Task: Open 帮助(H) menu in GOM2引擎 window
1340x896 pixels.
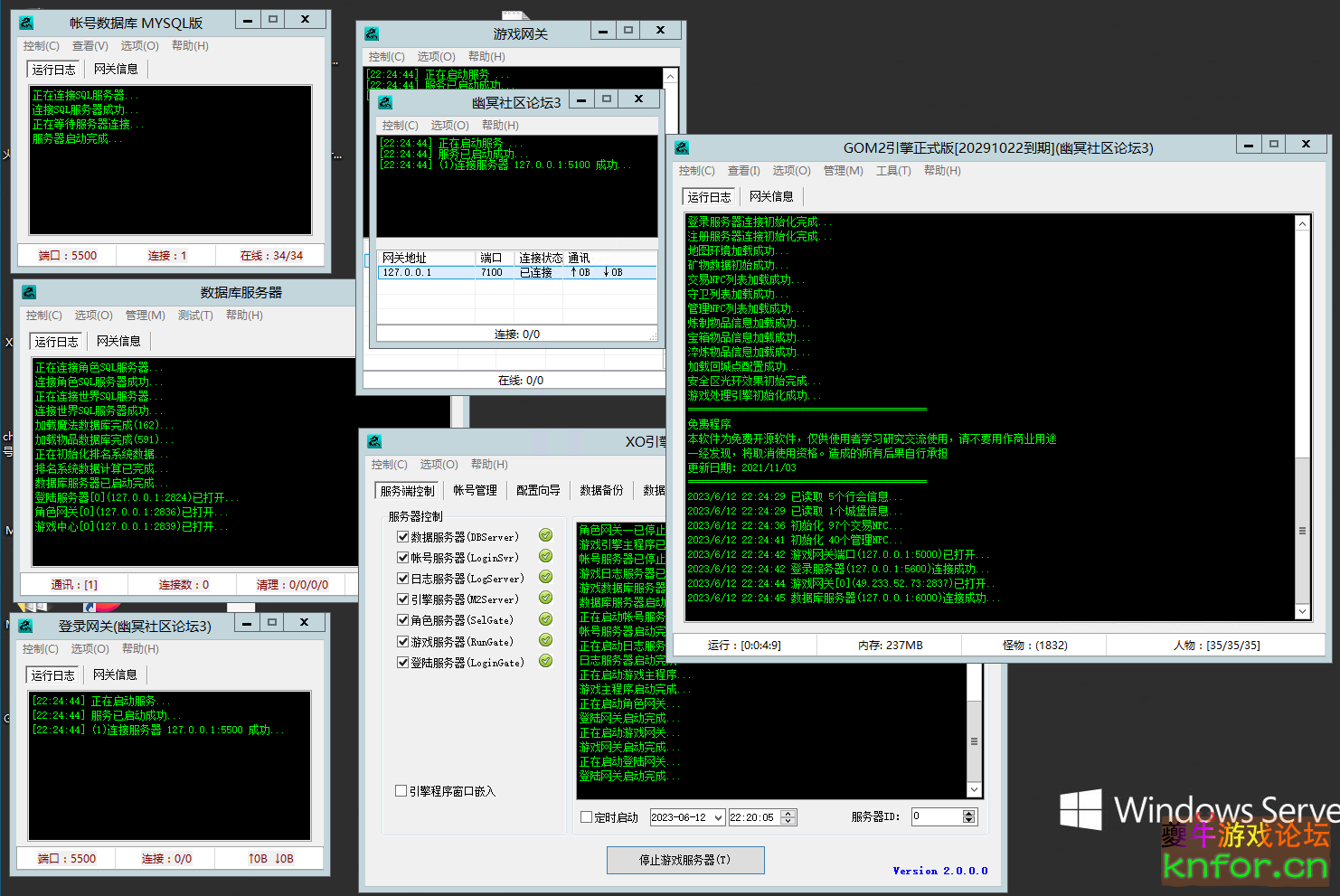Action: [942, 170]
